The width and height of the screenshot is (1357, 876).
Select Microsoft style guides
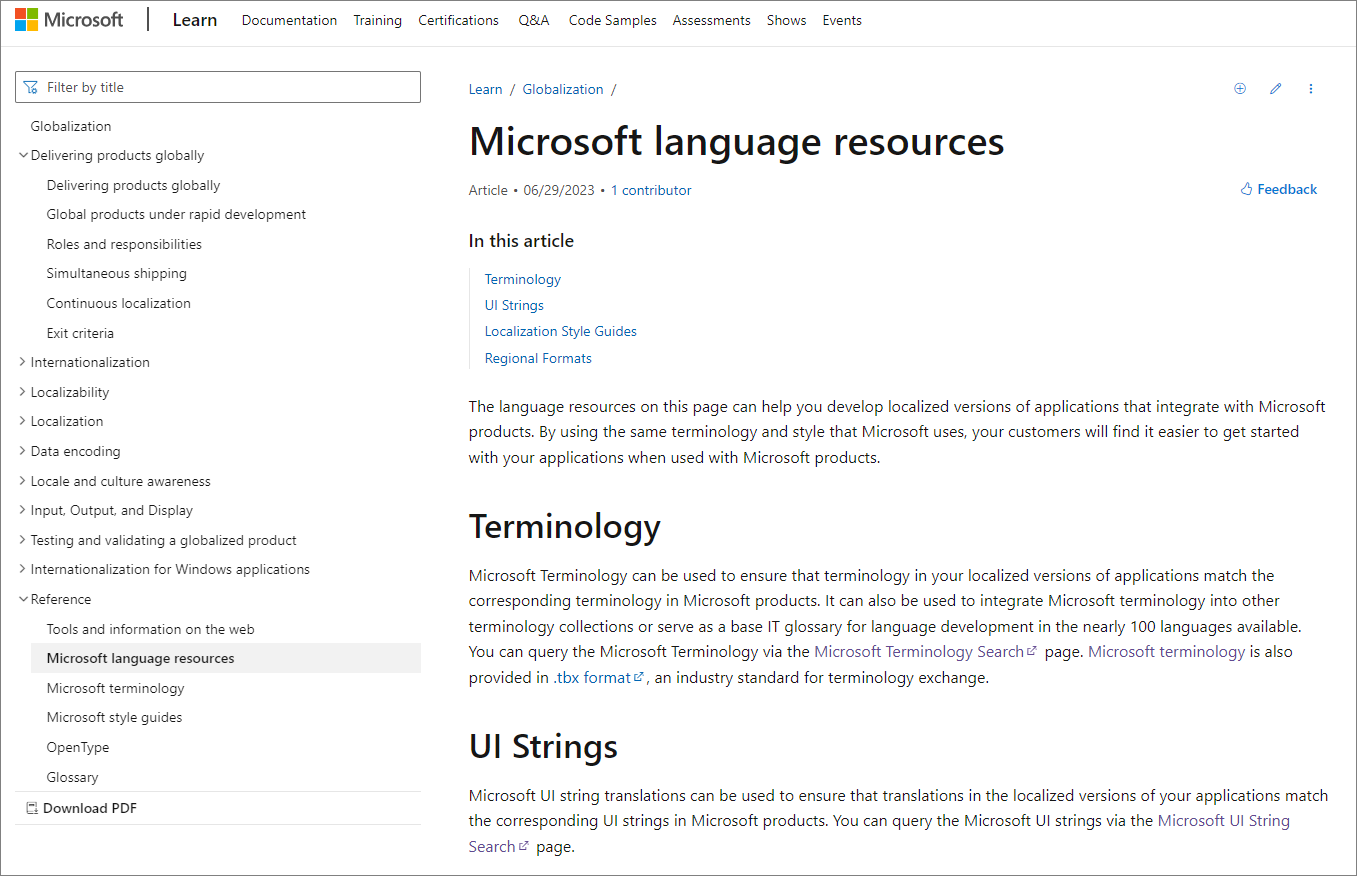coord(114,717)
